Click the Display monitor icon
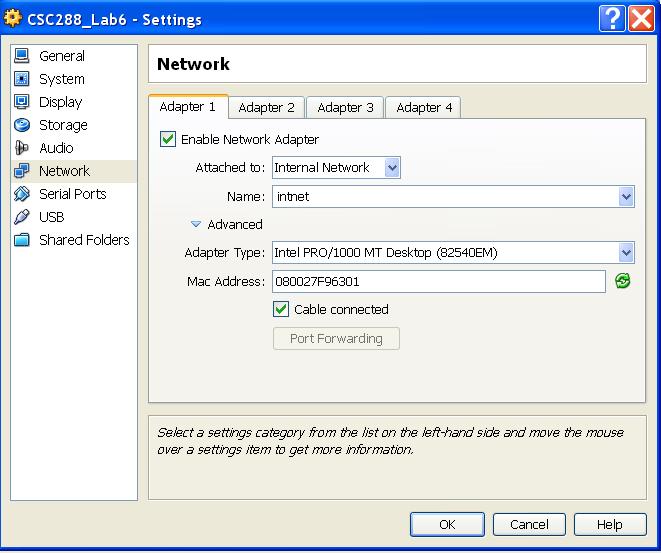This screenshot has height=553, width=661. pos(22,102)
